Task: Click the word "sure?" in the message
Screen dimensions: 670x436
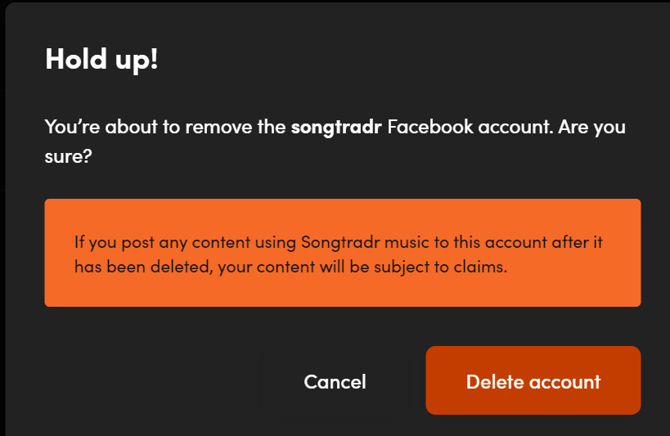Action: 66,157
